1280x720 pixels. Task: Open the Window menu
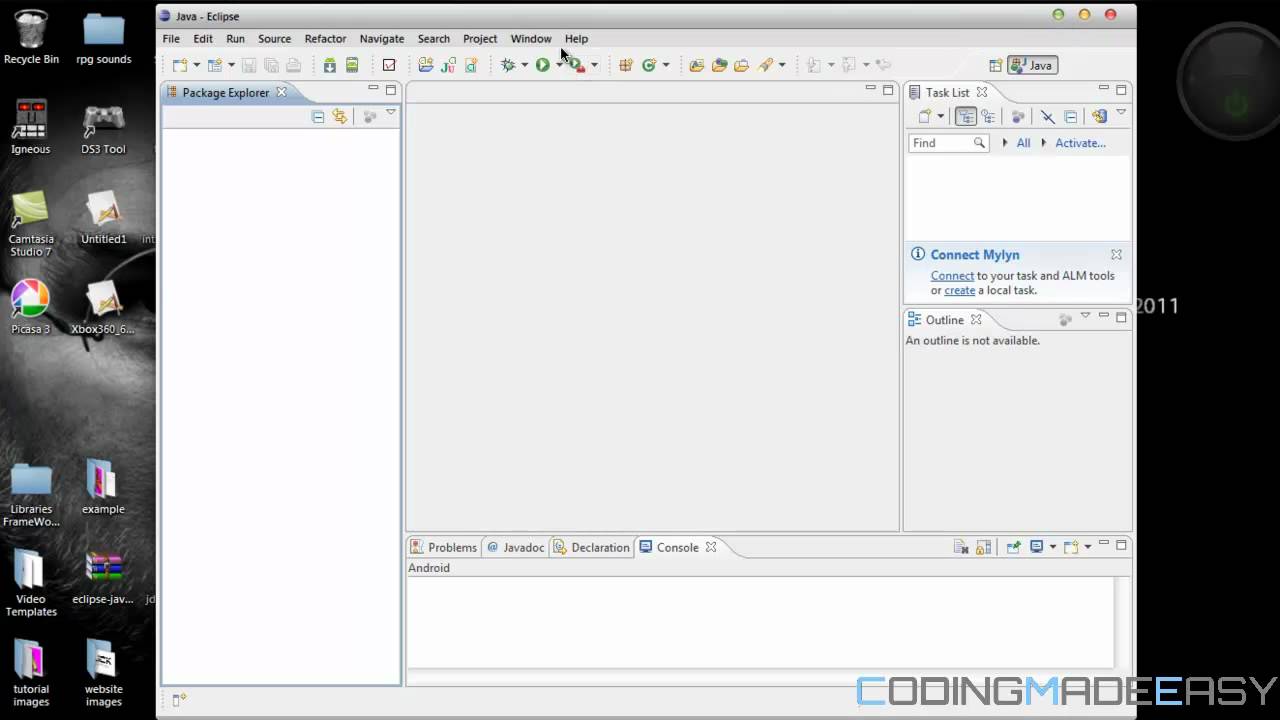coord(531,39)
